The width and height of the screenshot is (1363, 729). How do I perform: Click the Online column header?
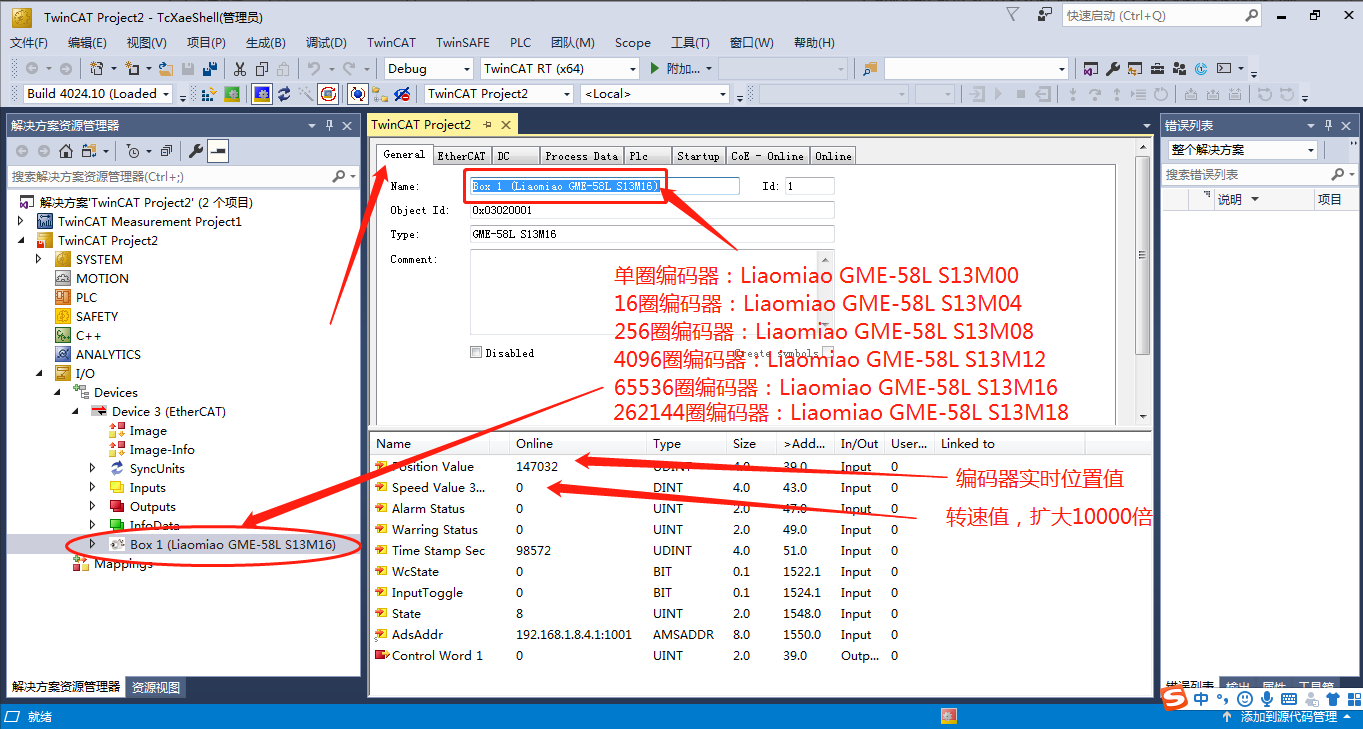tap(577, 443)
